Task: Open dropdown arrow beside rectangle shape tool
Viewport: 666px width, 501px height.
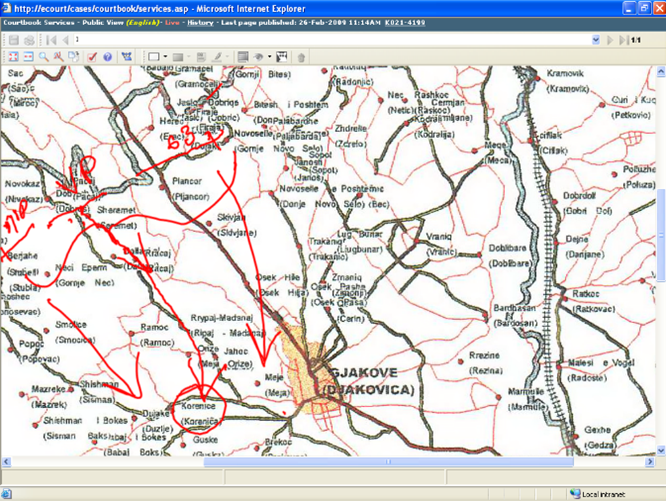Action: [x=165, y=57]
